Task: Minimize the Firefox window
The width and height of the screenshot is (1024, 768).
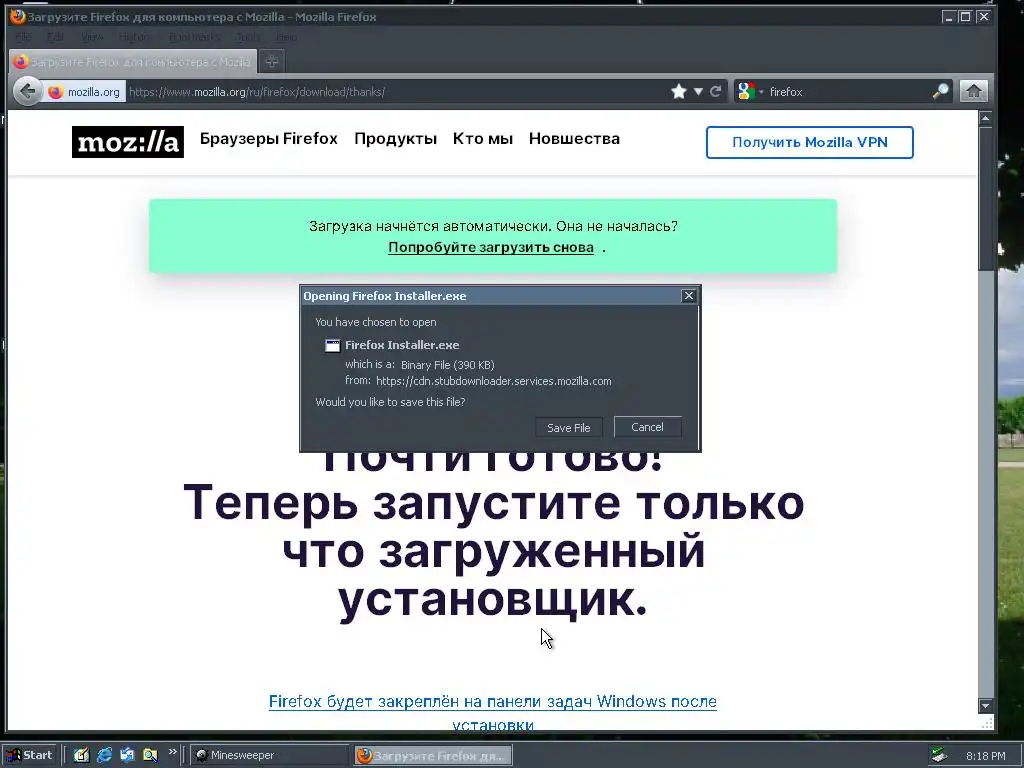Action: pos(948,17)
